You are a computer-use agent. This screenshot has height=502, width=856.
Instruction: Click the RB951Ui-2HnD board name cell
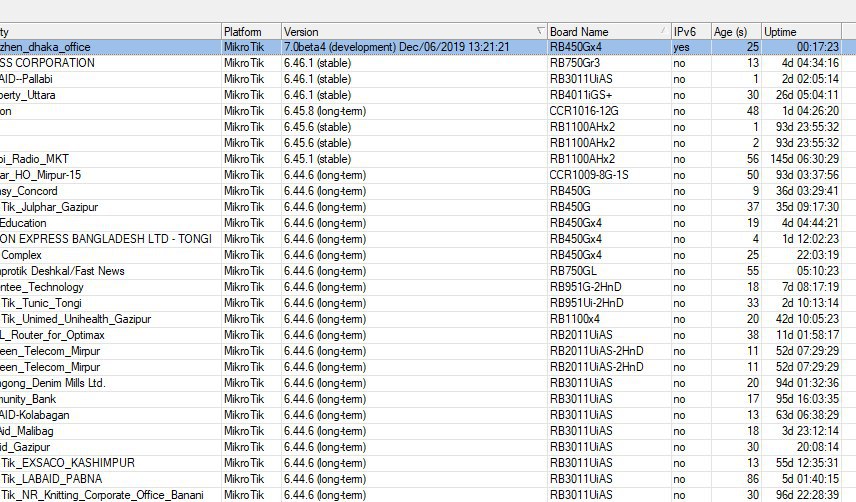click(x=609, y=303)
